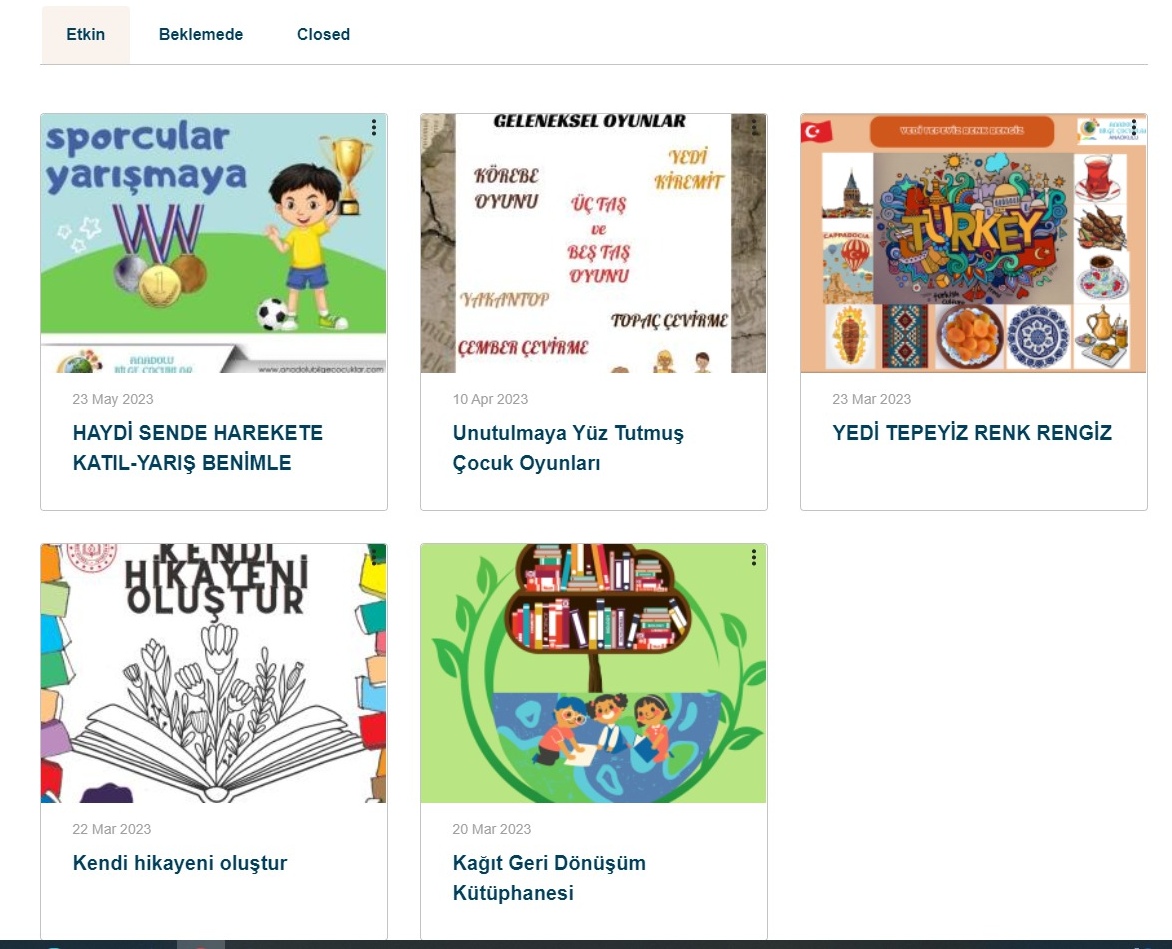Viewport: 1172px width, 949px height.
Task: Click the 23 May 2023 date label
Action: click(113, 399)
